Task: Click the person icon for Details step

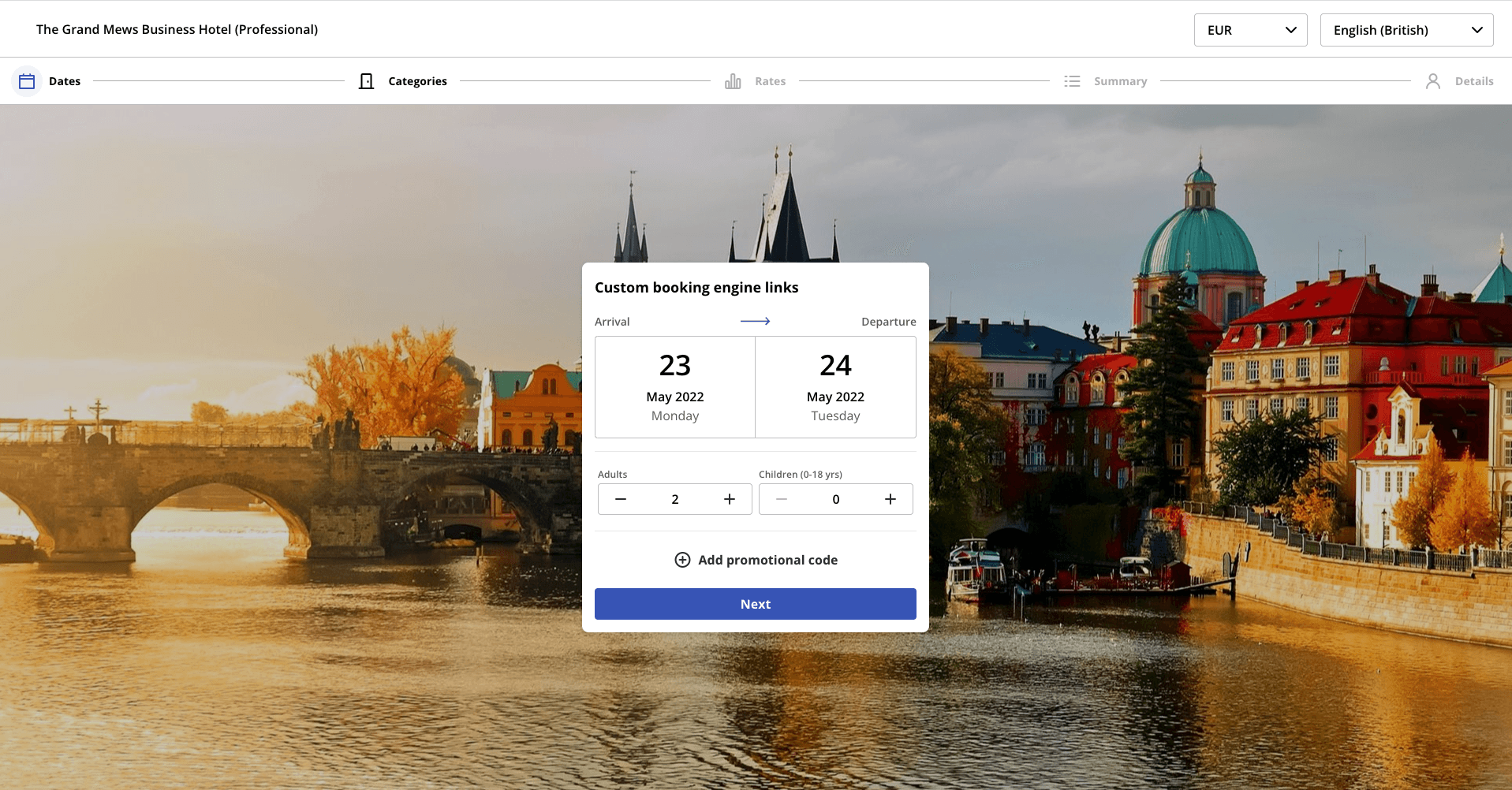Action: coord(1433,81)
